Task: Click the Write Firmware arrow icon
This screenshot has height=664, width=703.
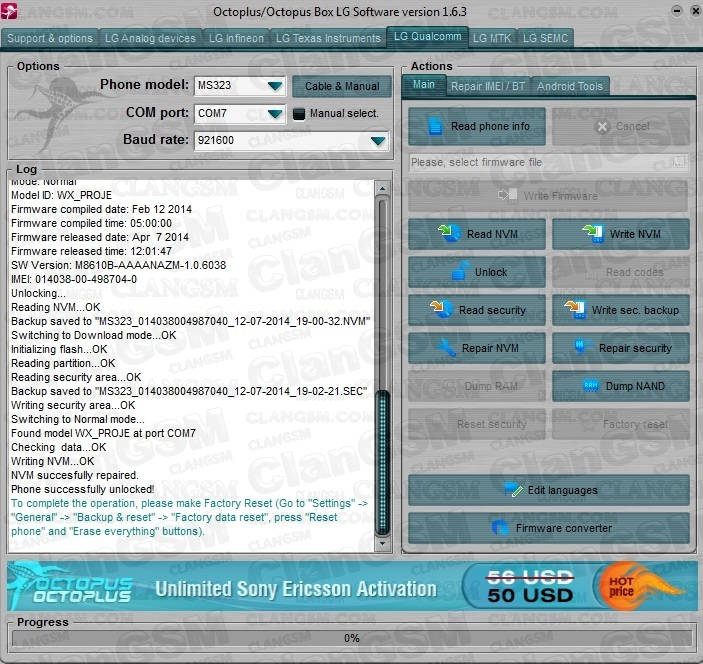Action: [507, 195]
